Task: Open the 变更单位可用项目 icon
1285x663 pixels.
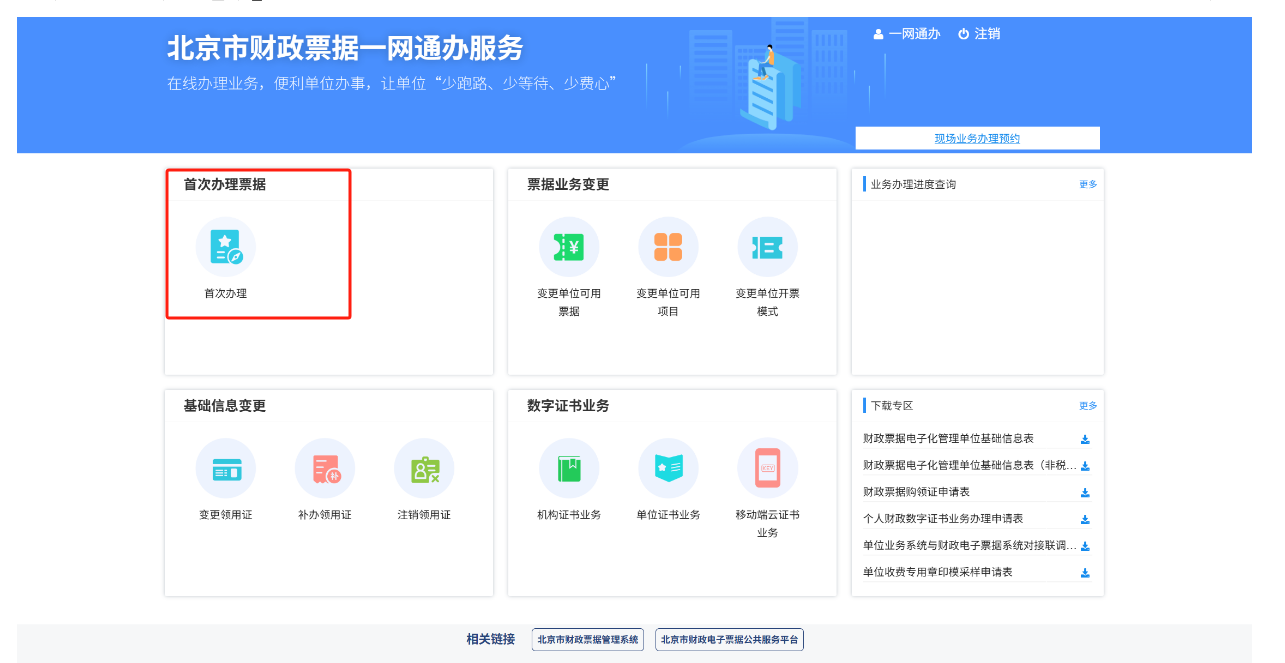Action: [668, 247]
